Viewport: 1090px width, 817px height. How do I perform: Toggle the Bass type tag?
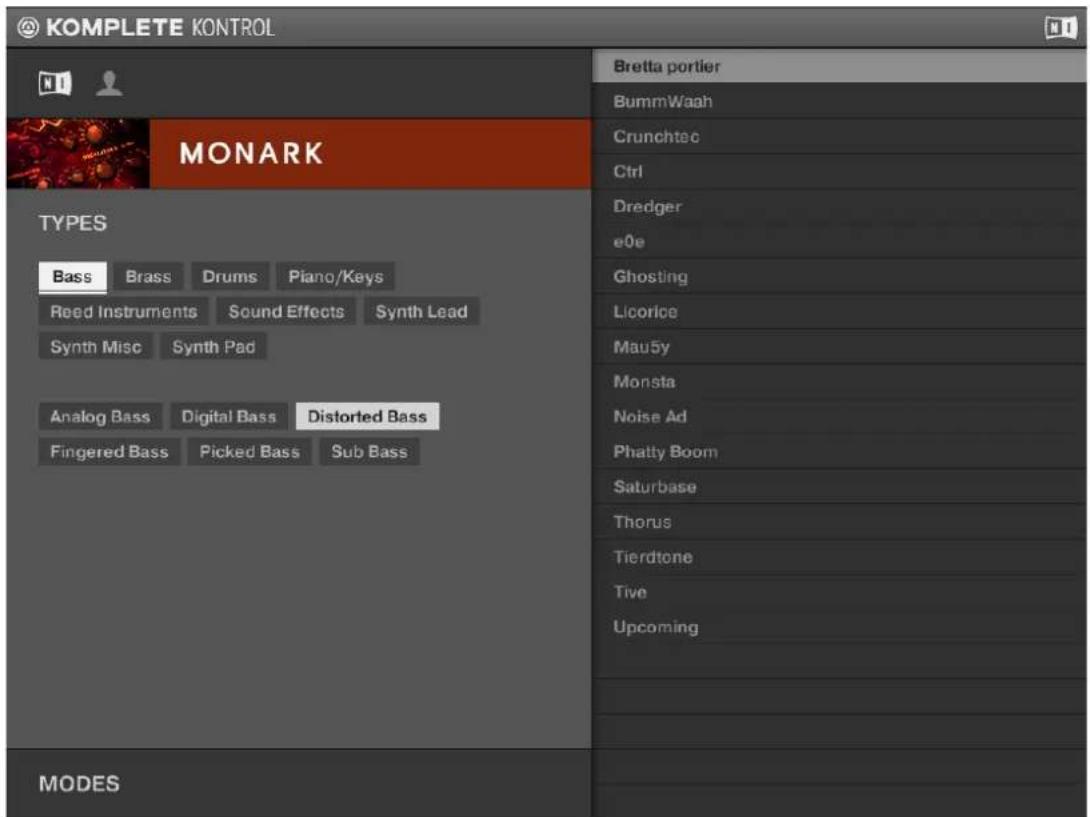pyautogui.click(x=72, y=277)
